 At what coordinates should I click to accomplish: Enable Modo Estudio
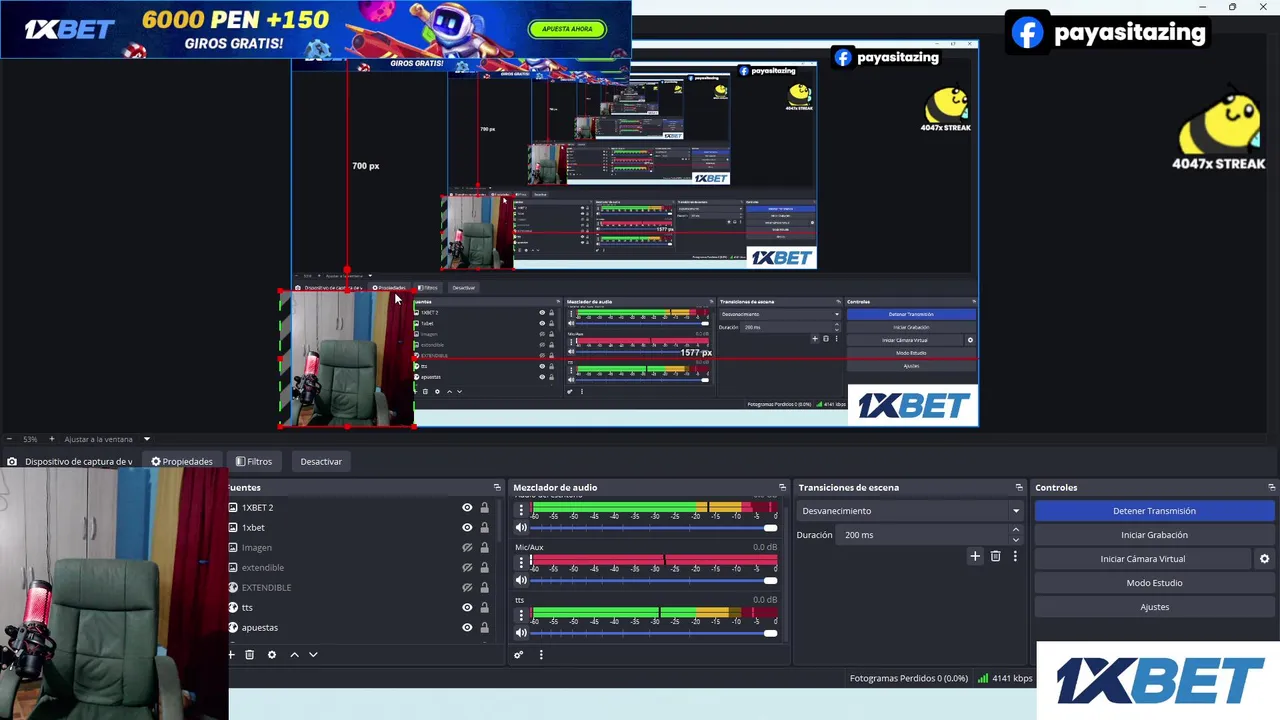click(1154, 583)
